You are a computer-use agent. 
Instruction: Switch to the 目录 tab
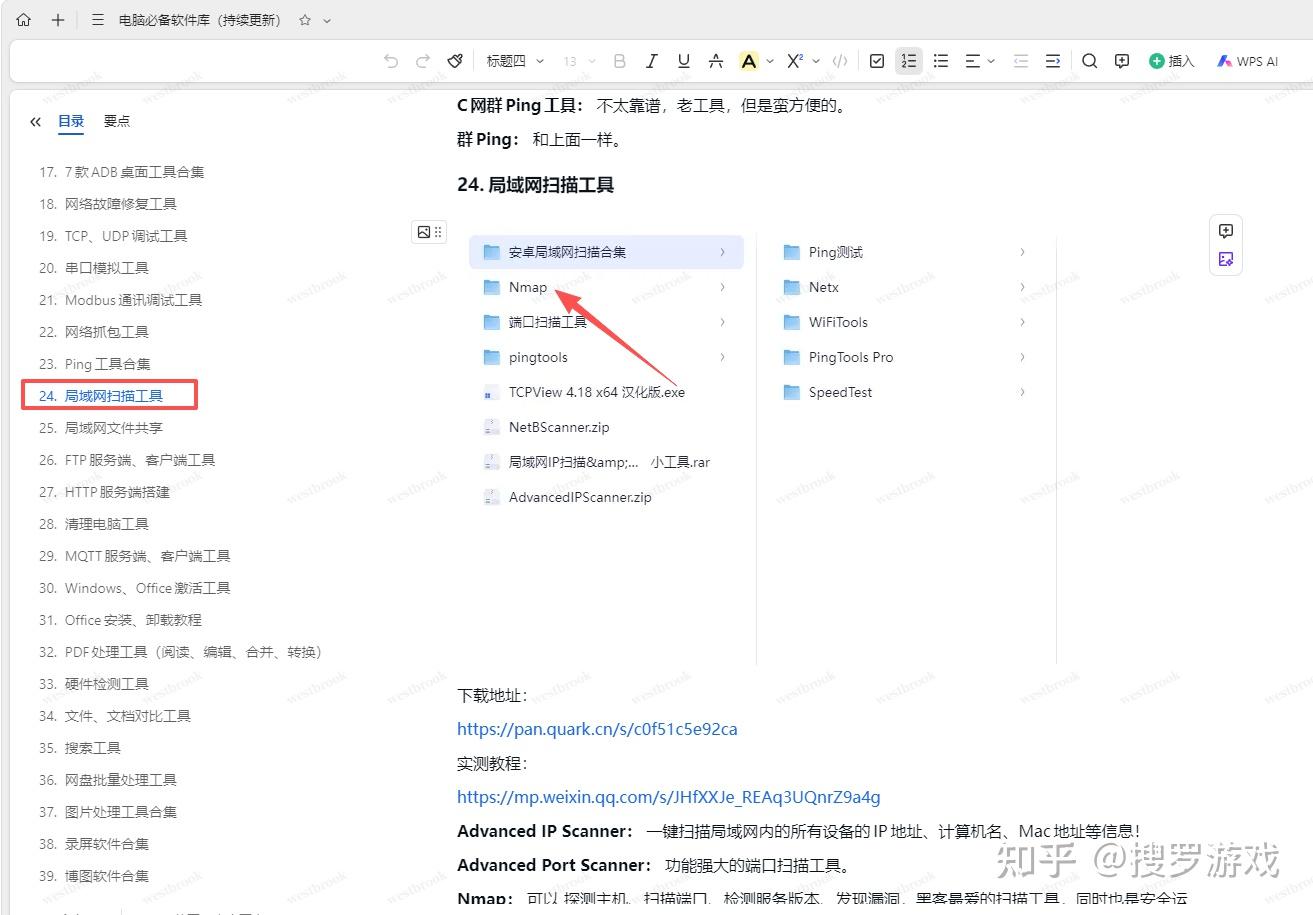(71, 121)
